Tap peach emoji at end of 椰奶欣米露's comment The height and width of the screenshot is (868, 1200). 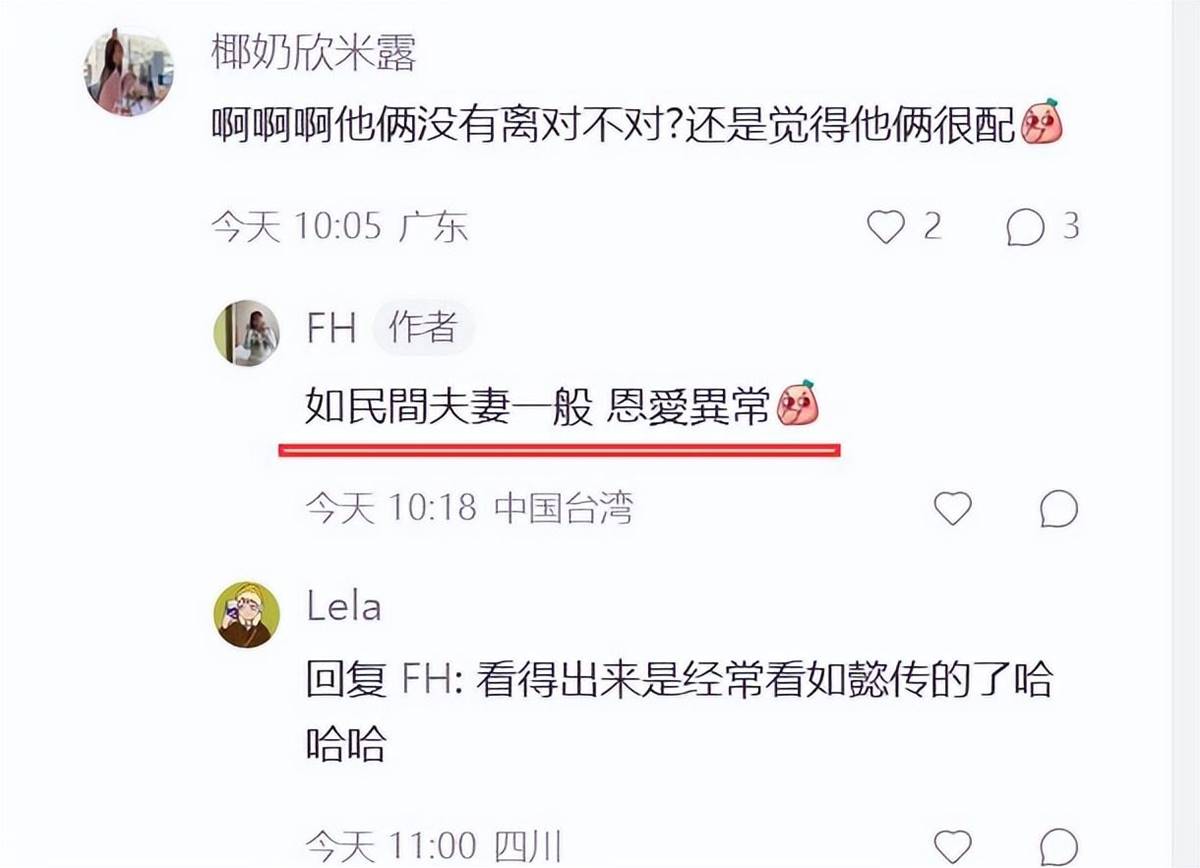1040,126
